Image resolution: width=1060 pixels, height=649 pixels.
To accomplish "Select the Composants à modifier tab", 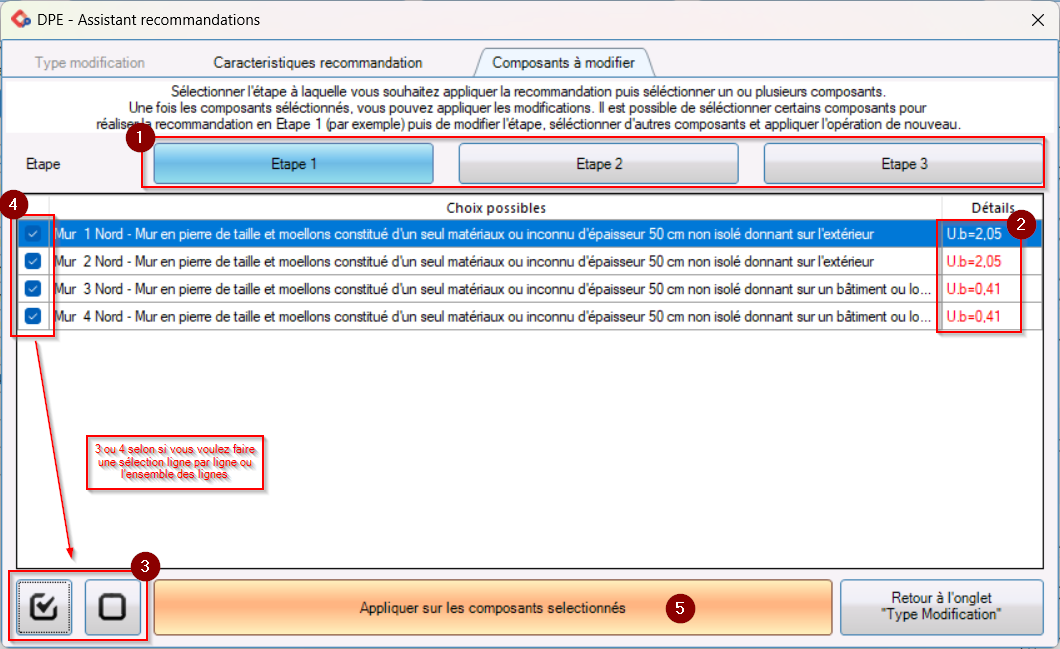I will point(563,62).
